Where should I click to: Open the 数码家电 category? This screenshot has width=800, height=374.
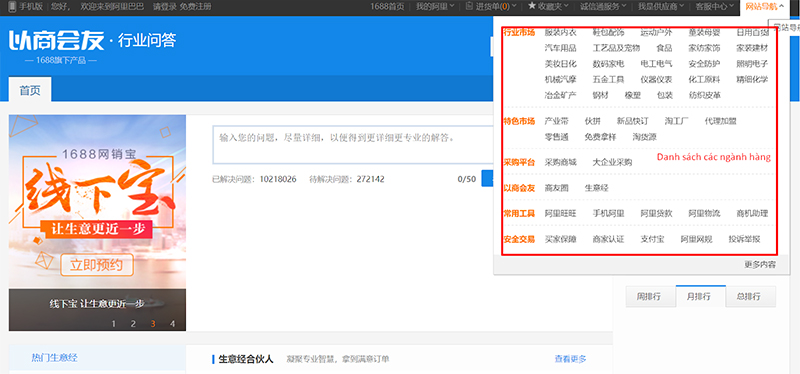point(608,64)
